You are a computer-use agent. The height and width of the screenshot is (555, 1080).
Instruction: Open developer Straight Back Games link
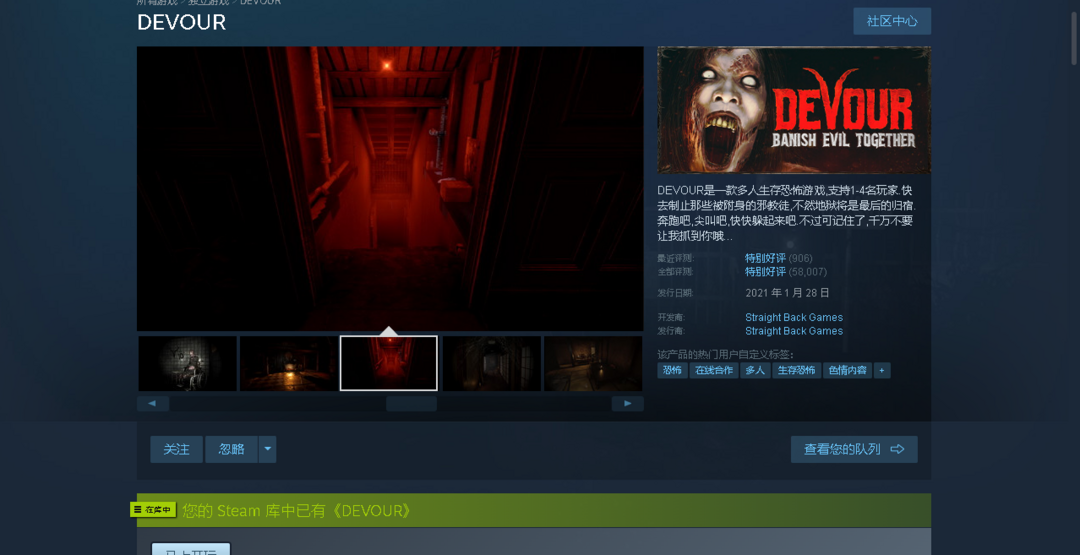(x=793, y=317)
